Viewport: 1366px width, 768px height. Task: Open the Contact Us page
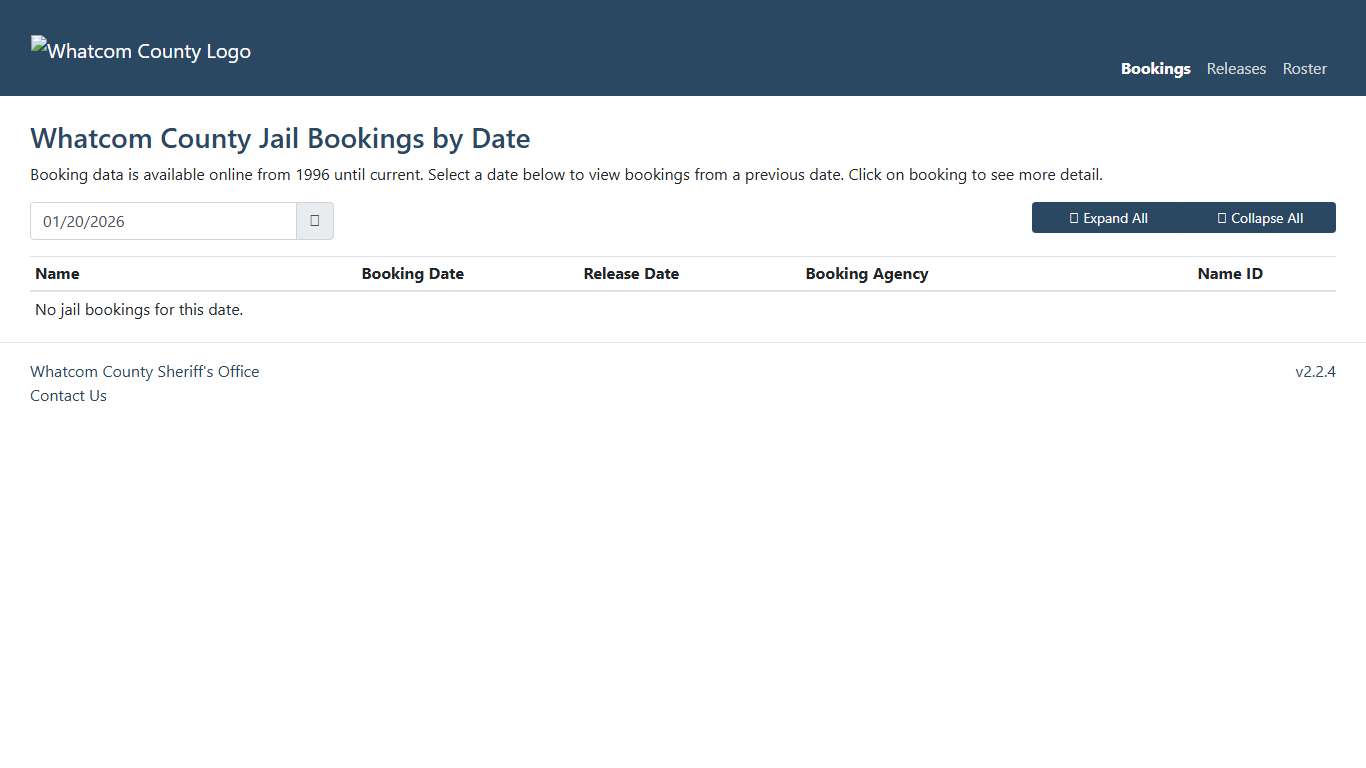(68, 395)
